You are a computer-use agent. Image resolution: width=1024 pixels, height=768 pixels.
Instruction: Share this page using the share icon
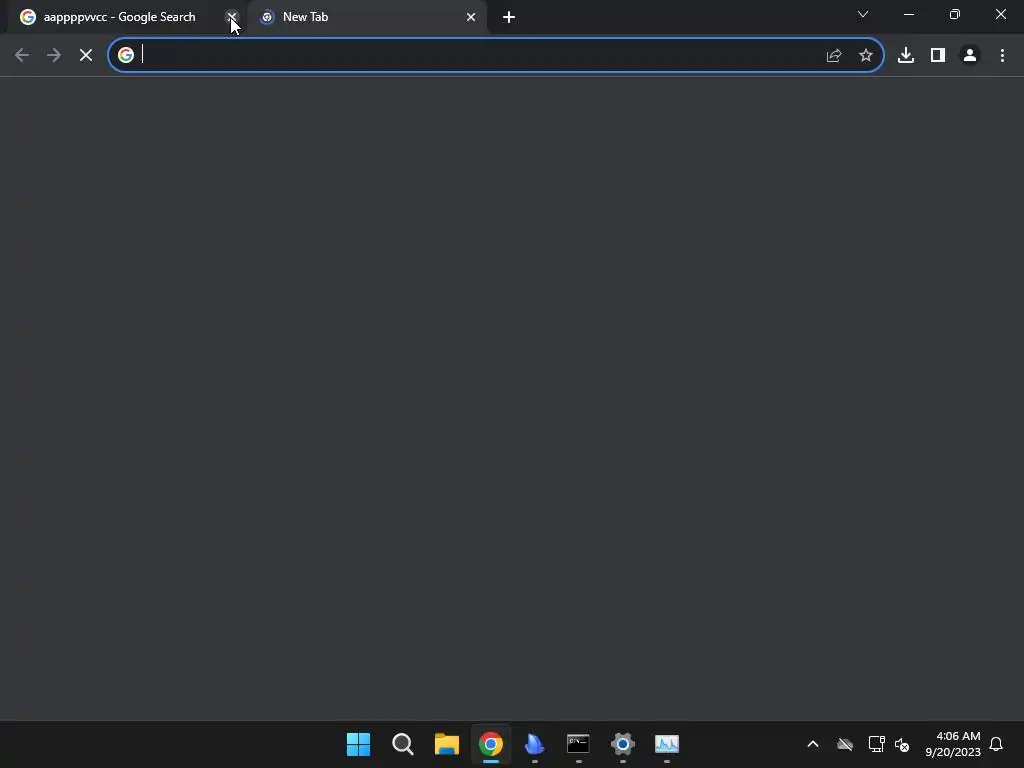pyautogui.click(x=834, y=56)
